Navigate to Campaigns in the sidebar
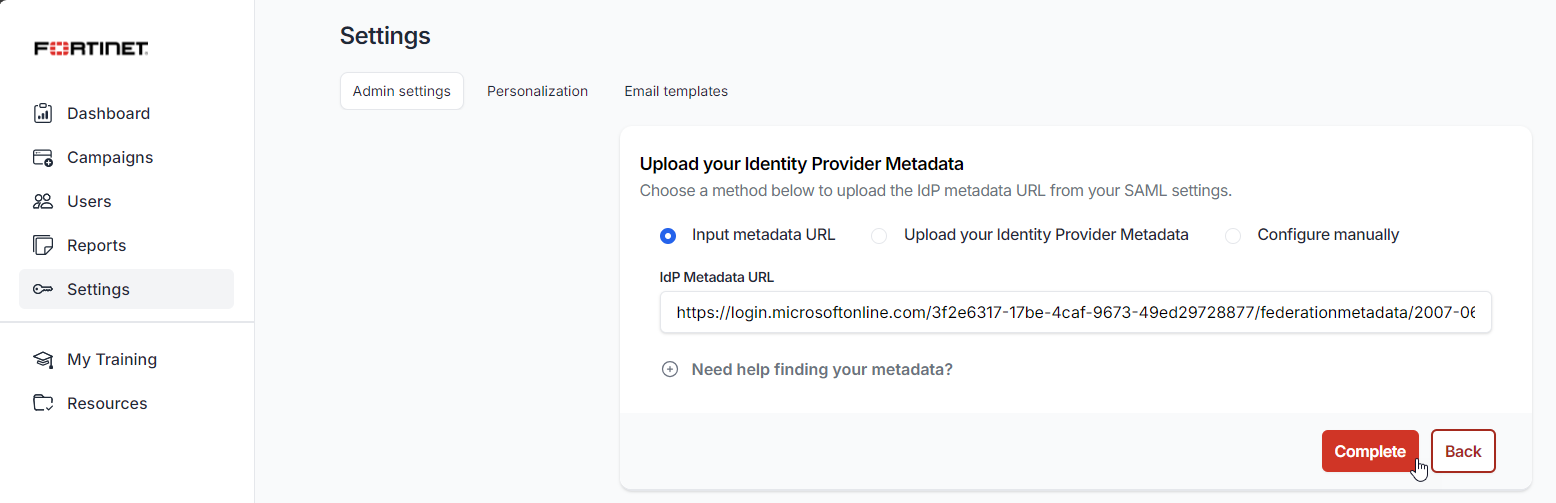Image resolution: width=1556 pixels, height=503 pixels. [x=110, y=157]
